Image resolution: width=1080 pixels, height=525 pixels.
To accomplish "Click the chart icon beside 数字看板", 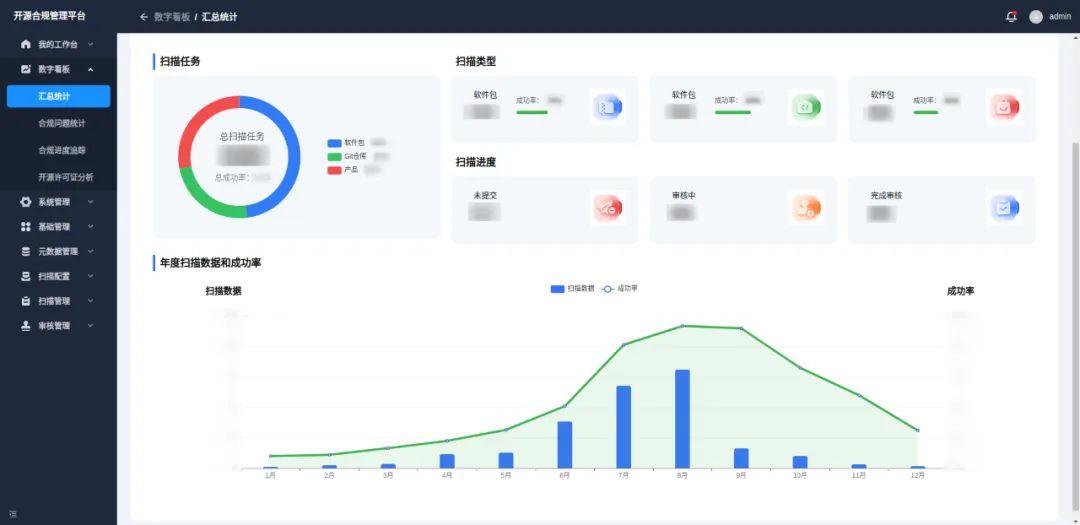I will pyautogui.click(x=26, y=70).
